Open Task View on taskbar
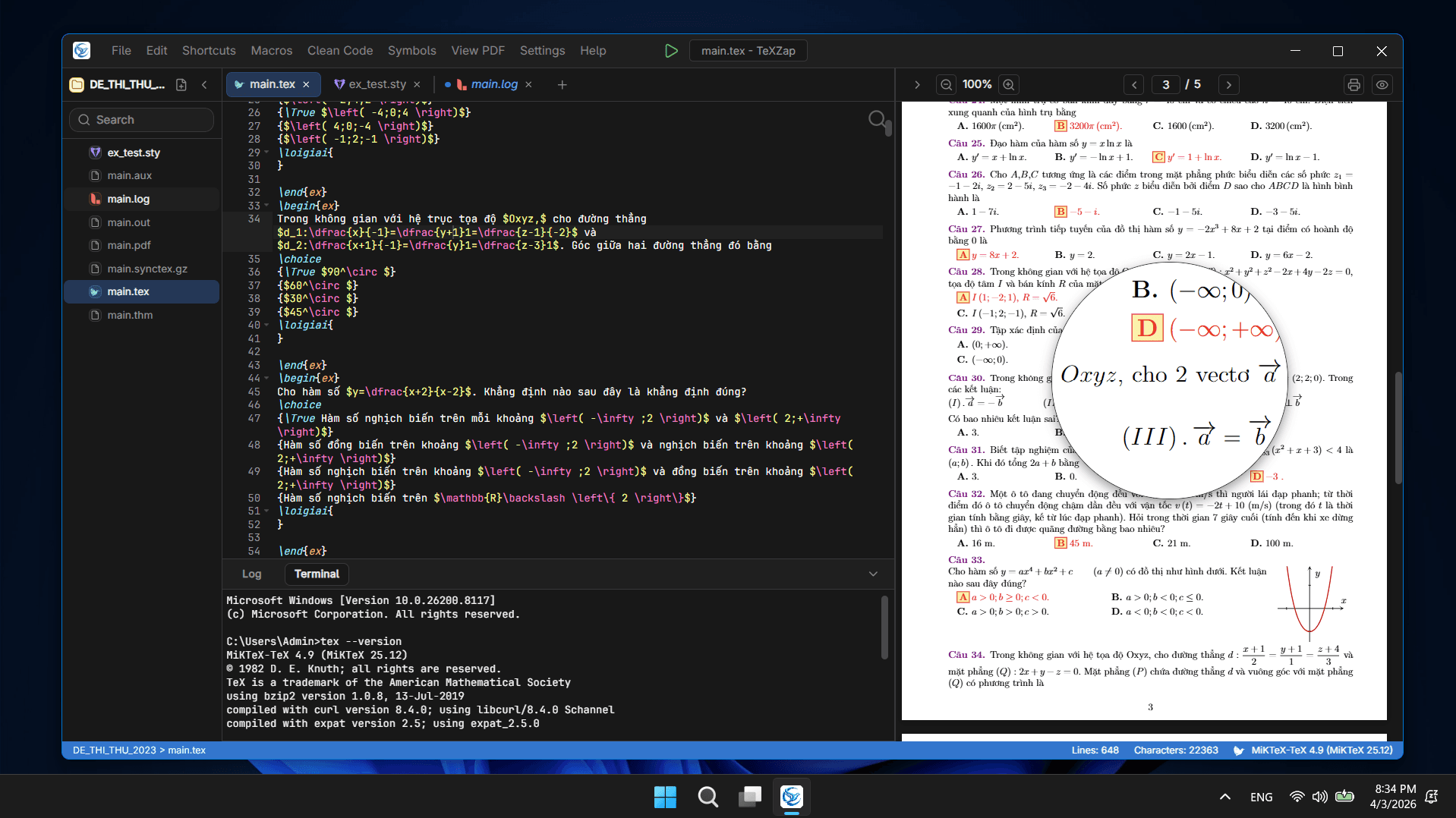The width and height of the screenshot is (1456, 818). [x=750, y=797]
